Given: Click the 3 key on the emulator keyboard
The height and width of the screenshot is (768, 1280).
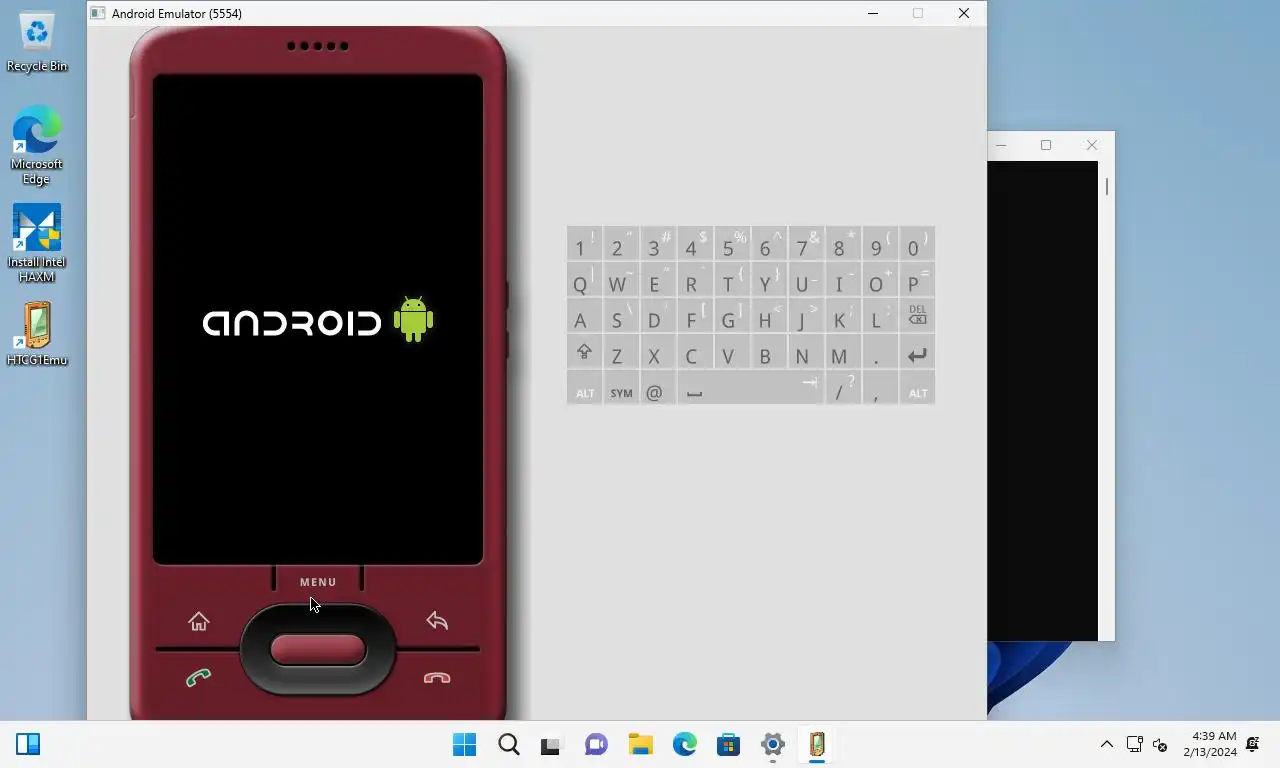Looking at the screenshot, I should click(658, 245).
